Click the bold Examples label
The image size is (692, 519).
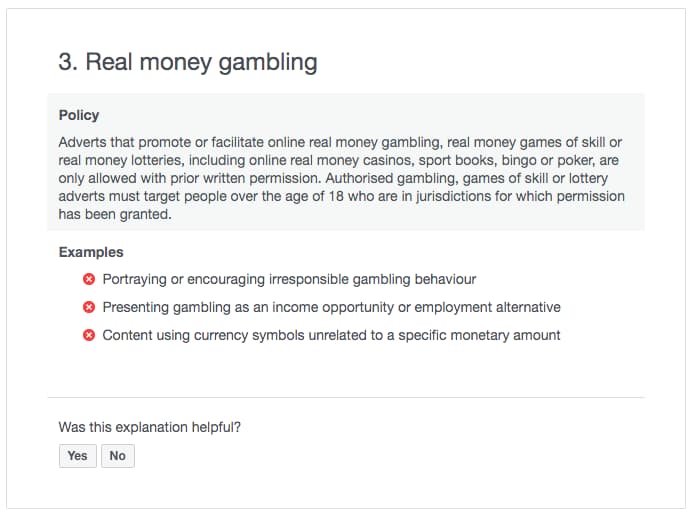[x=91, y=252]
